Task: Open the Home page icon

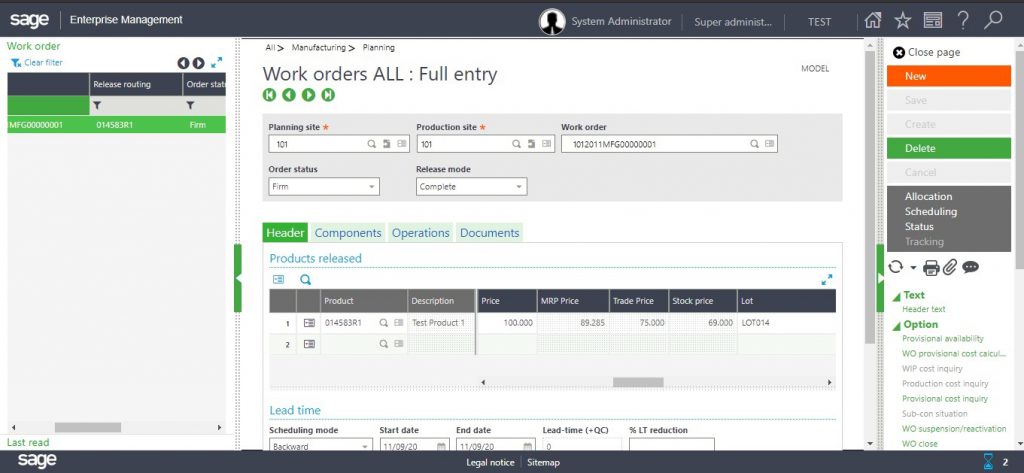Action: click(x=872, y=21)
